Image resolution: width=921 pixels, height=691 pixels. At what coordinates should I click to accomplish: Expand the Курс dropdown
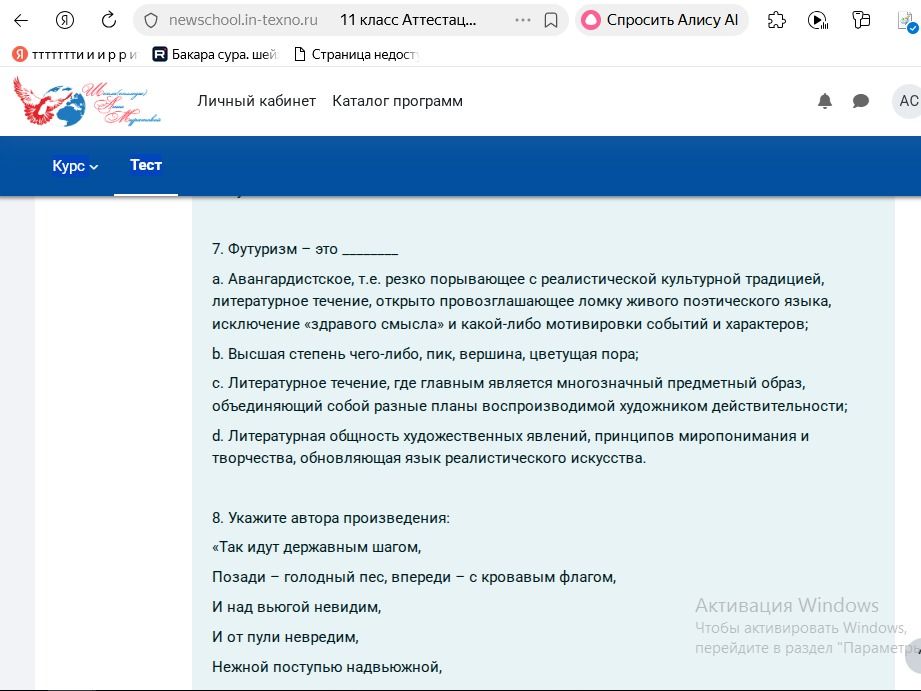tap(75, 166)
